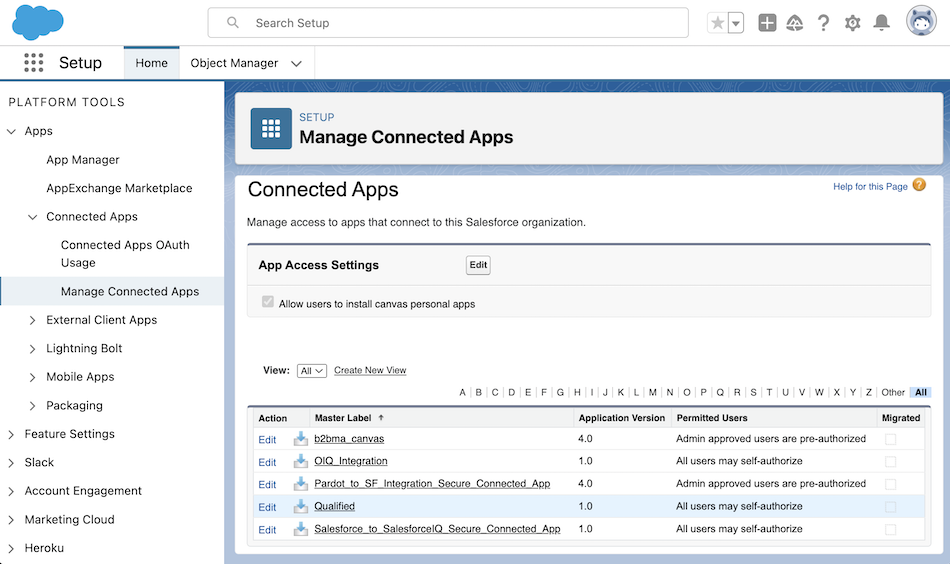Filter list by letter S
Screen dimensions: 950x564
point(753,393)
